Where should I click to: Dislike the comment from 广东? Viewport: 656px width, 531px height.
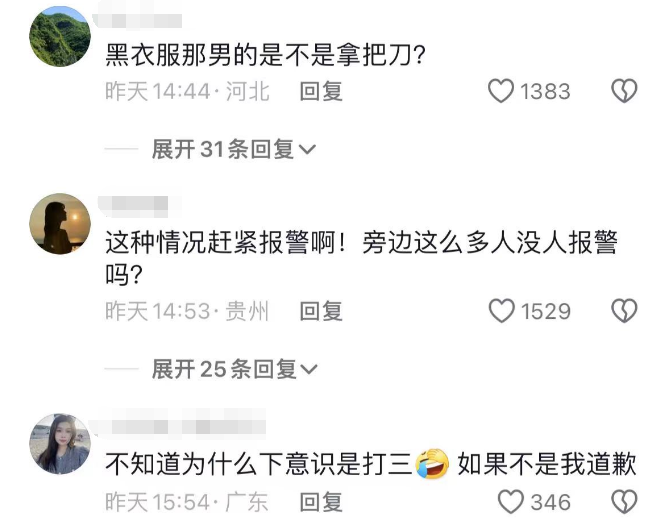[x=624, y=502]
